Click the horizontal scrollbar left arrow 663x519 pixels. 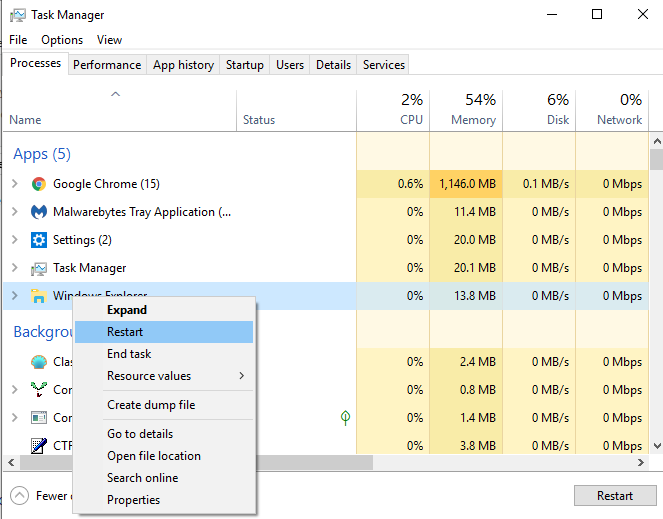point(11,462)
